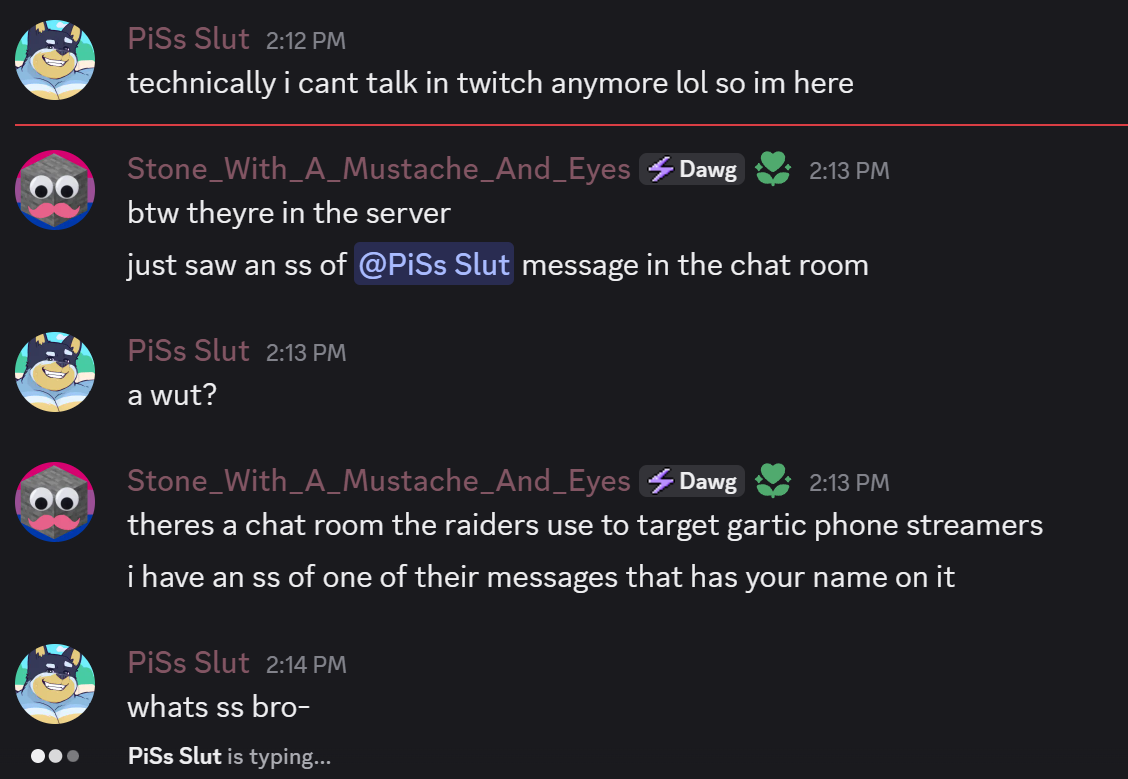Select the Stone_With_A_Mustache_And_Eyes username above "theres a chat room"
Viewport: 1128px width, 779px height.
click(x=379, y=482)
